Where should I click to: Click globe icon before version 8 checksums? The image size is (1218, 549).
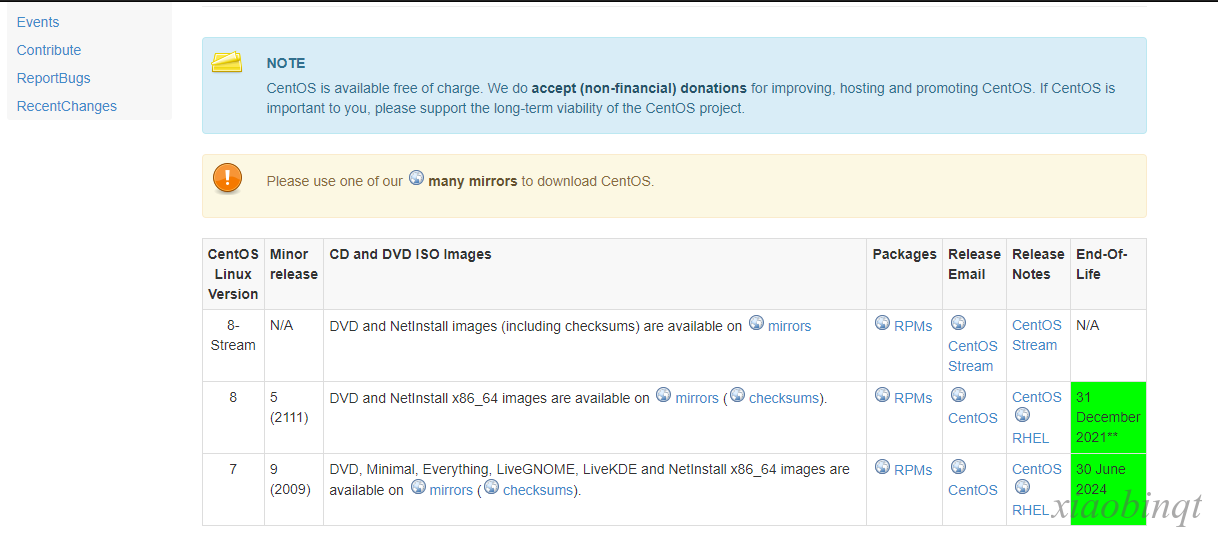click(x=737, y=395)
